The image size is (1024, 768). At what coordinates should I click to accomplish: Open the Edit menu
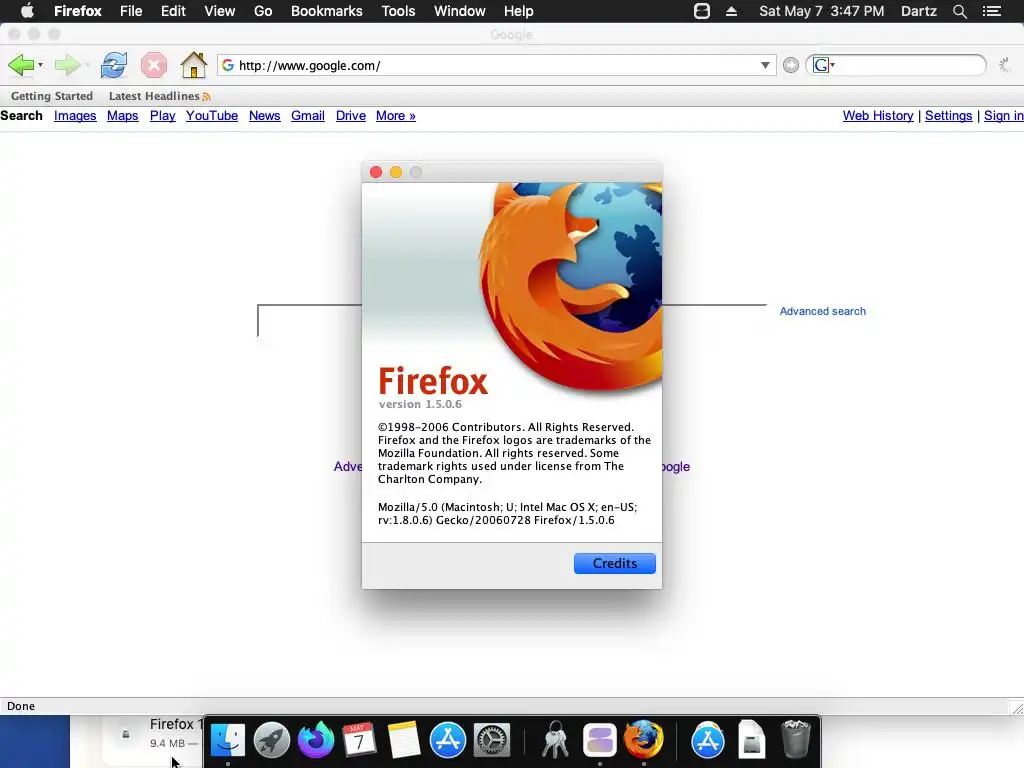pos(173,11)
